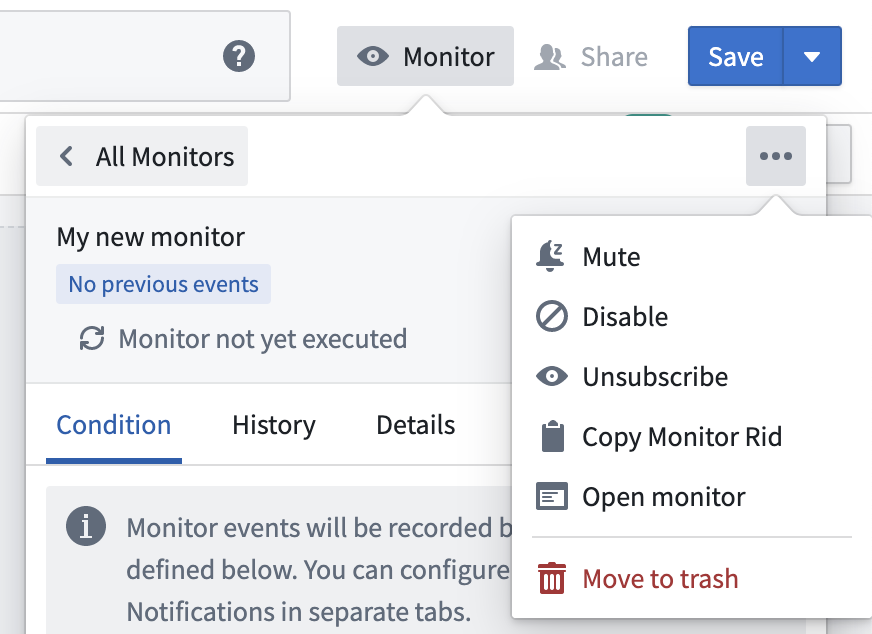Choose Copy Monitor Rid
The width and height of the screenshot is (872, 634).
pyautogui.click(x=691, y=437)
